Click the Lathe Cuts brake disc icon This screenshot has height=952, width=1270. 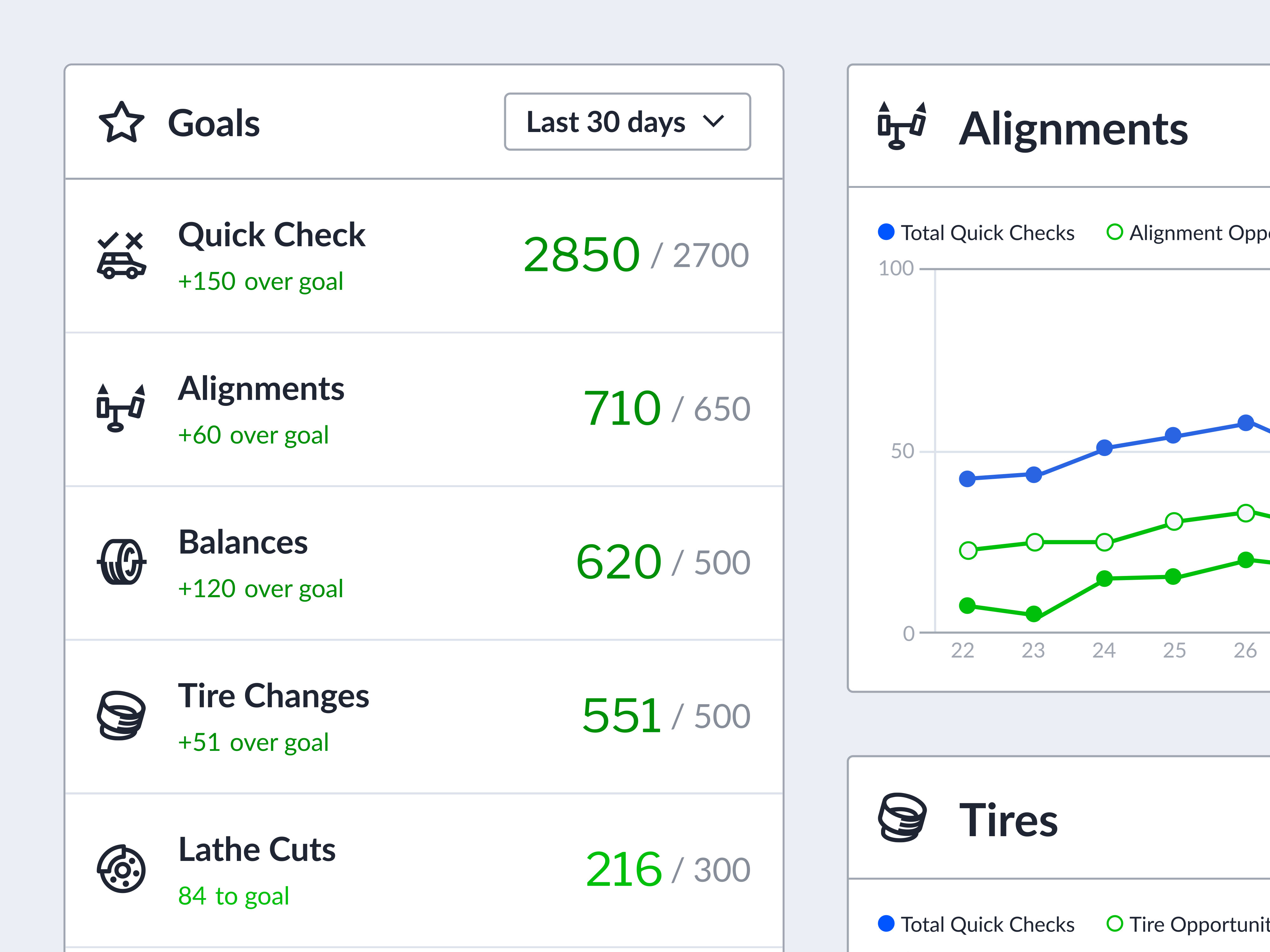[121, 869]
